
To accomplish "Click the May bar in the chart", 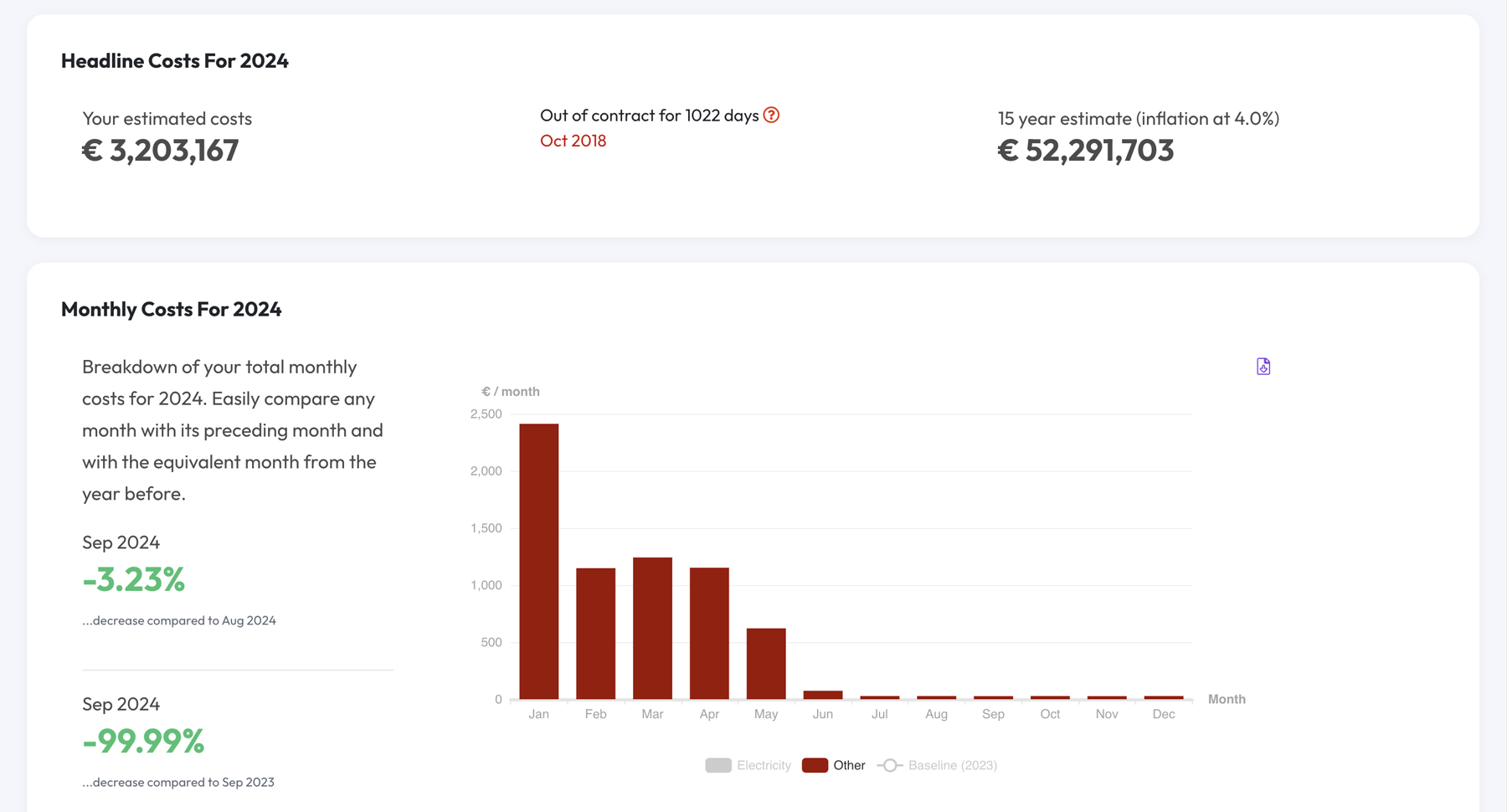I will [x=766, y=664].
